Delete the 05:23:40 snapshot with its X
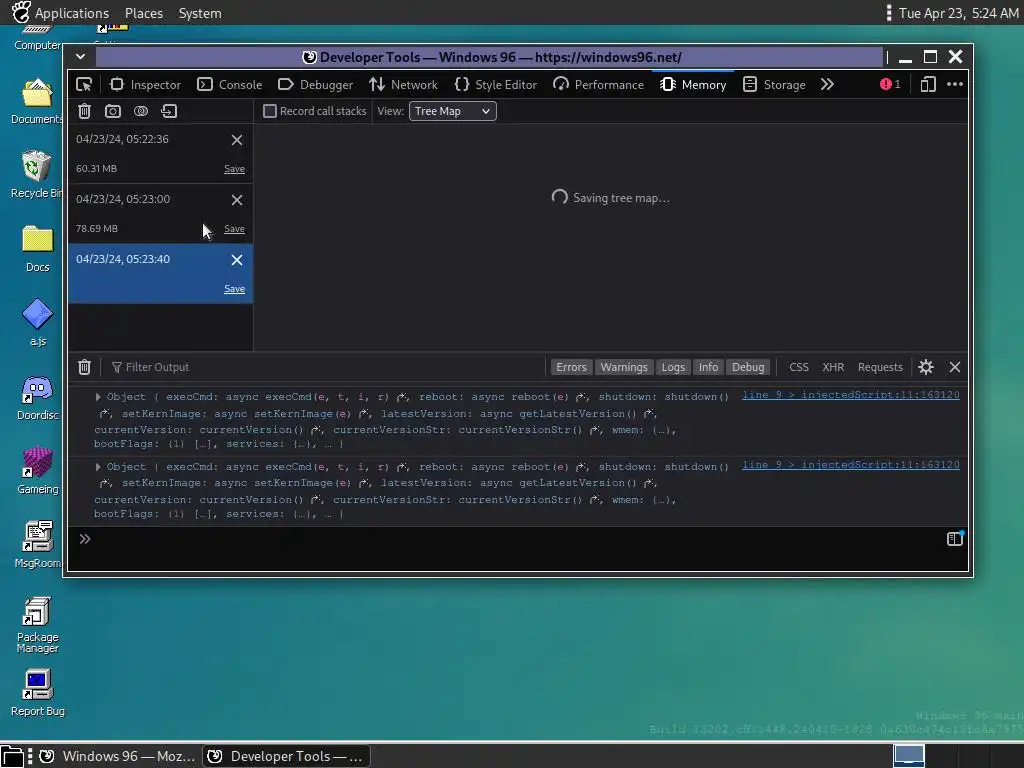Image resolution: width=1024 pixels, height=768 pixels. tap(237, 260)
